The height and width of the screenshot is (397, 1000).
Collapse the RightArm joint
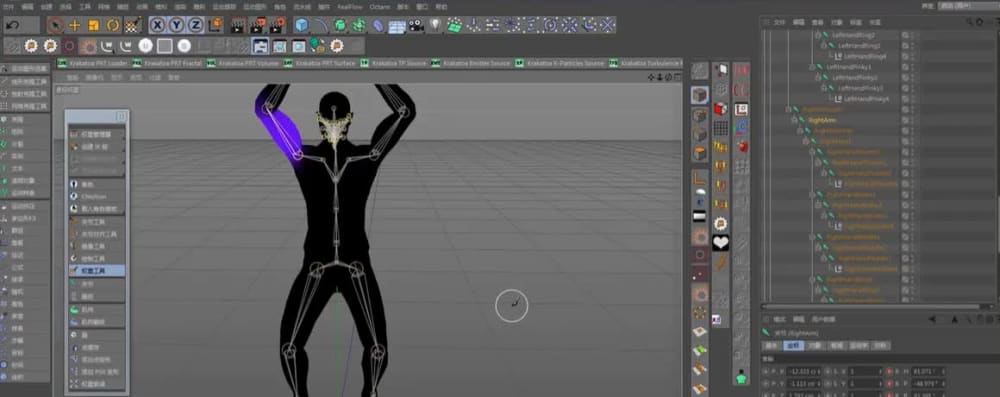[x=794, y=119]
